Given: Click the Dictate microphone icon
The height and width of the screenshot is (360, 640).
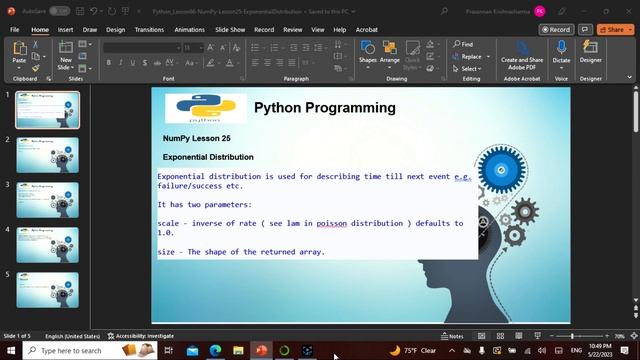Looking at the screenshot, I should click(x=561, y=47).
